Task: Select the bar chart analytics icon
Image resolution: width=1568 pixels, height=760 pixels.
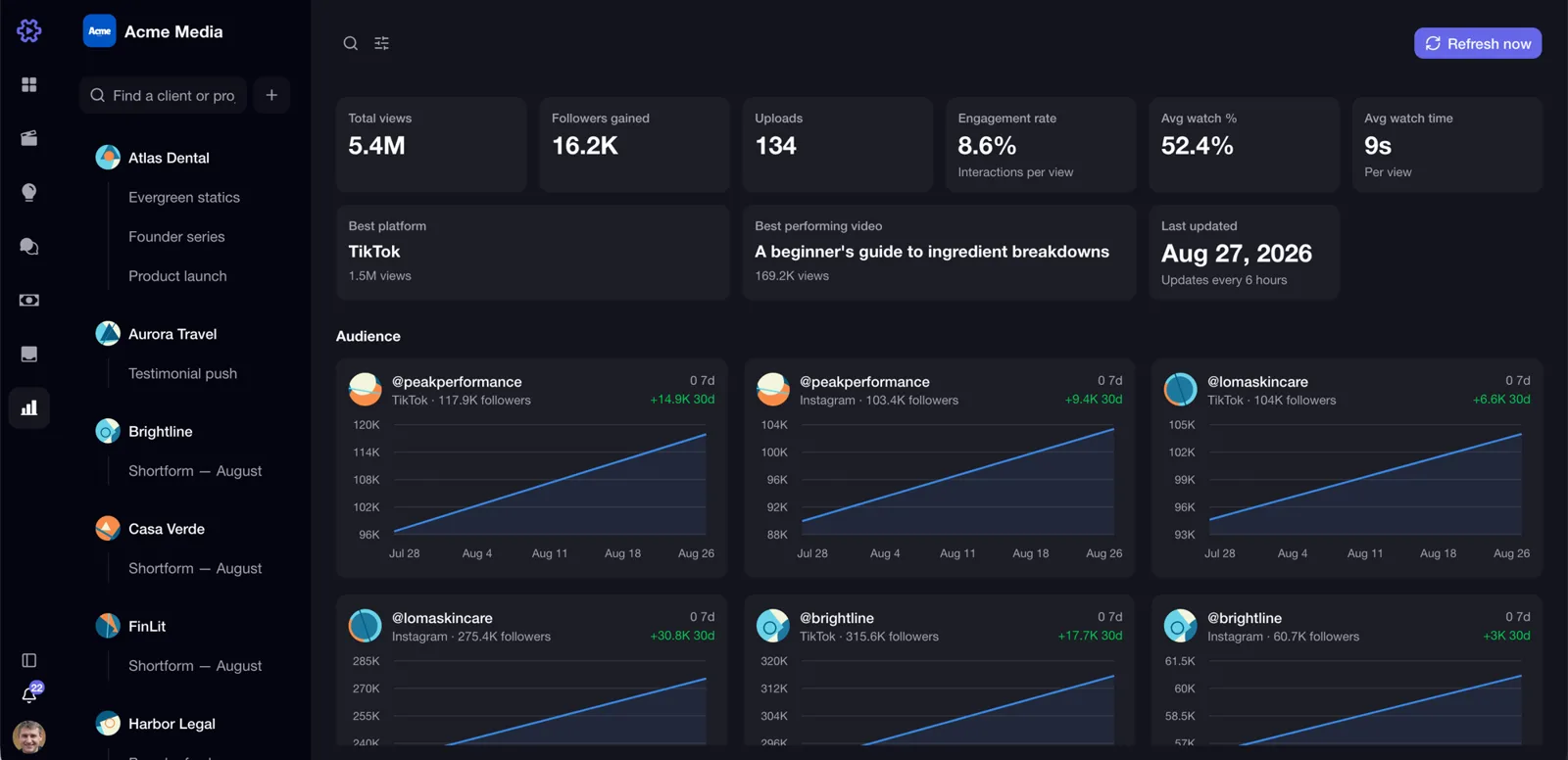Action: click(x=29, y=407)
